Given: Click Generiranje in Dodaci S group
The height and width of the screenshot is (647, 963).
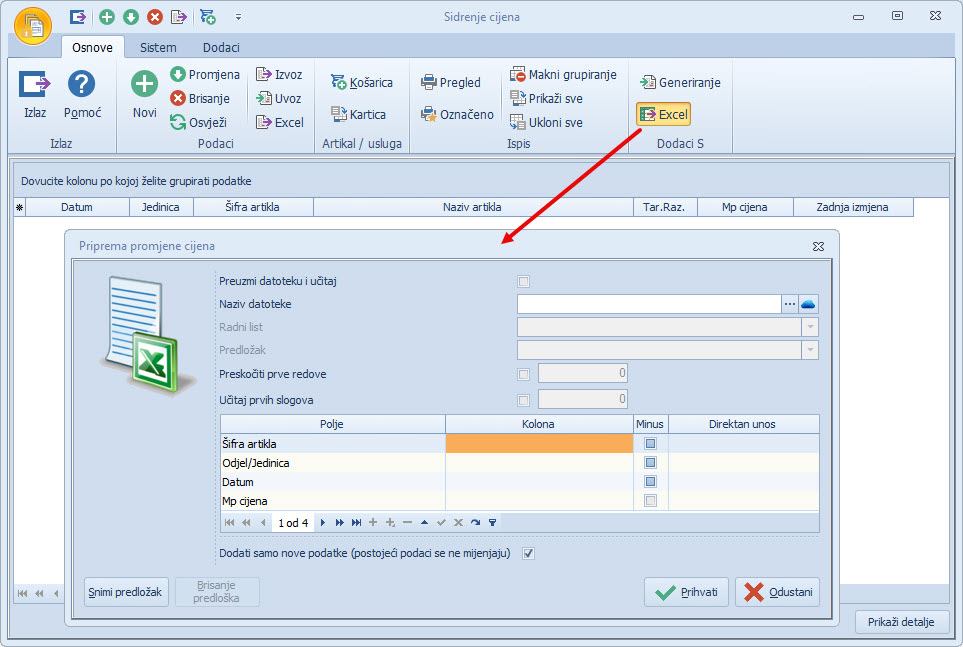Looking at the screenshot, I should (648, 82).
